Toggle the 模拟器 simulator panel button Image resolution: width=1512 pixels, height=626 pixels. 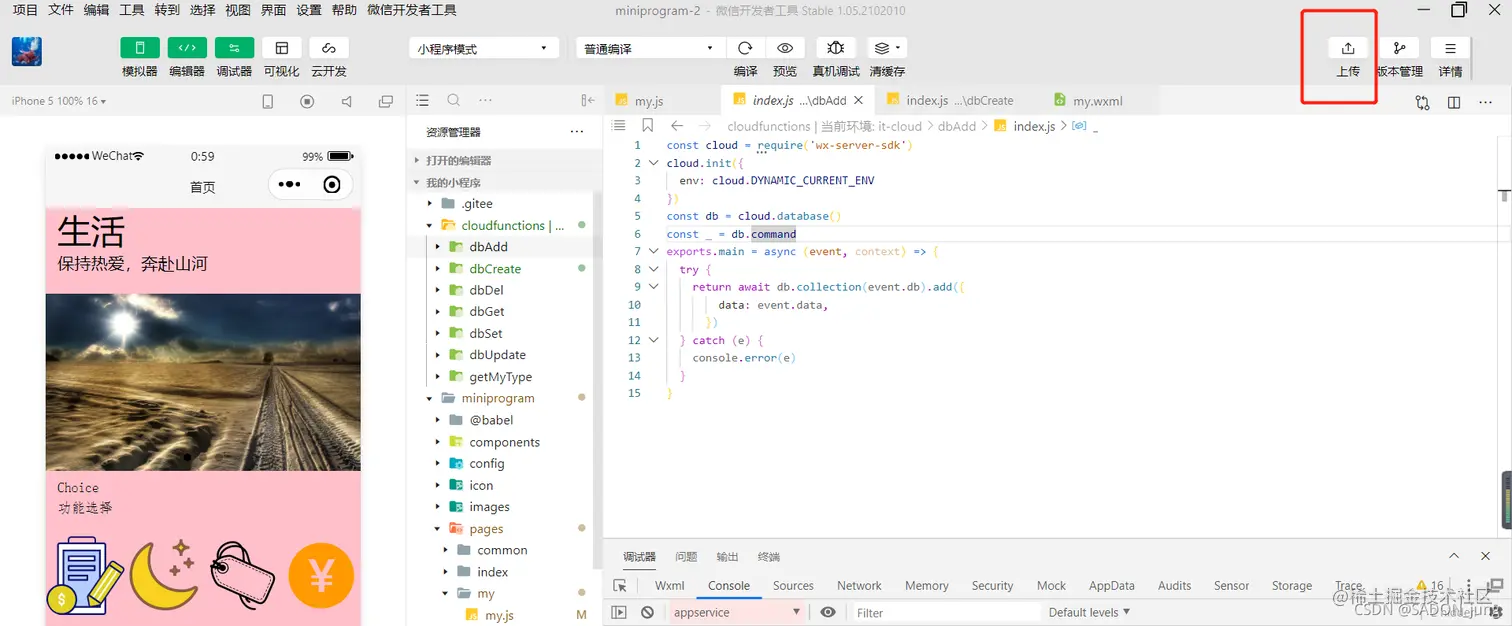click(x=140, y=48)
